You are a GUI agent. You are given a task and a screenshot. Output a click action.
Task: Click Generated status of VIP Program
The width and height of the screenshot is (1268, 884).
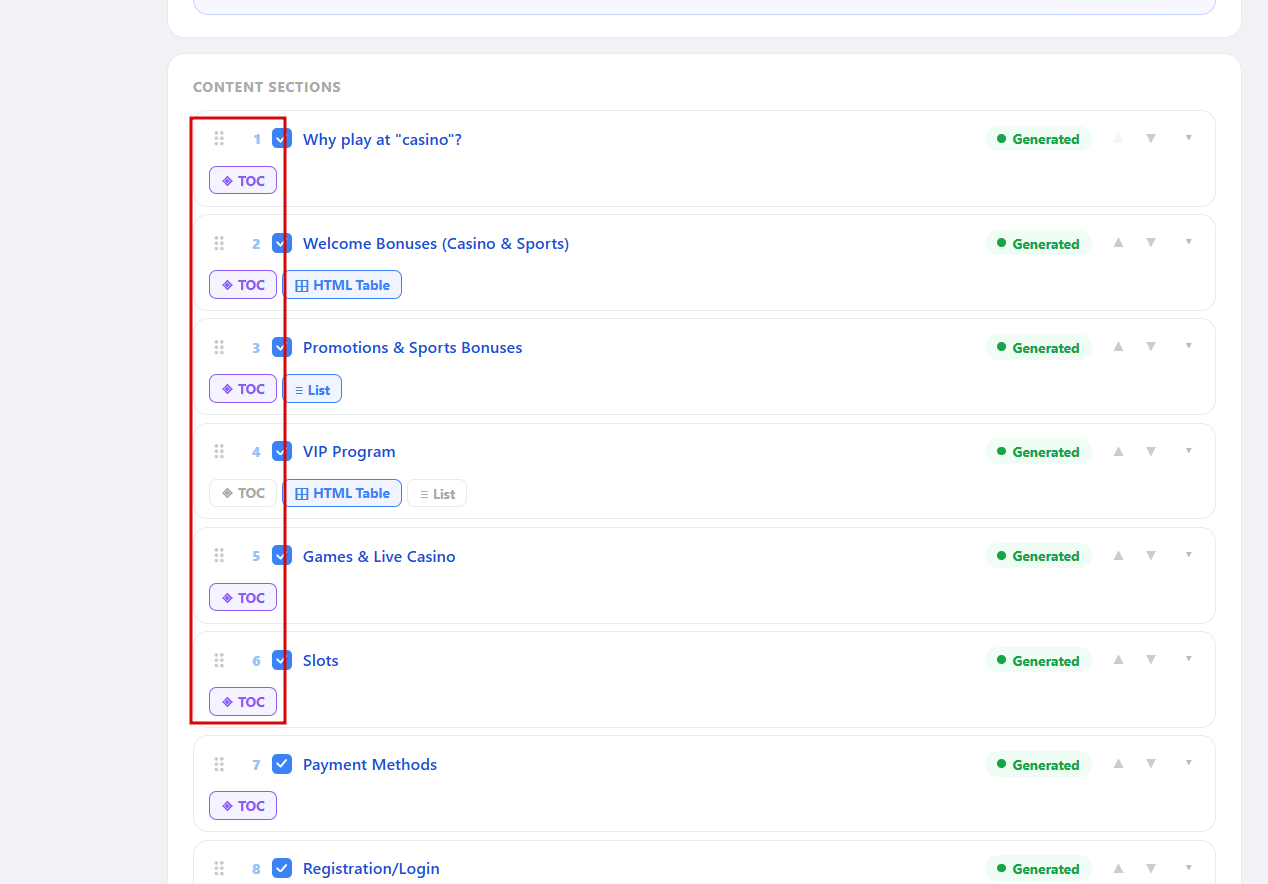click(1038, 452)
